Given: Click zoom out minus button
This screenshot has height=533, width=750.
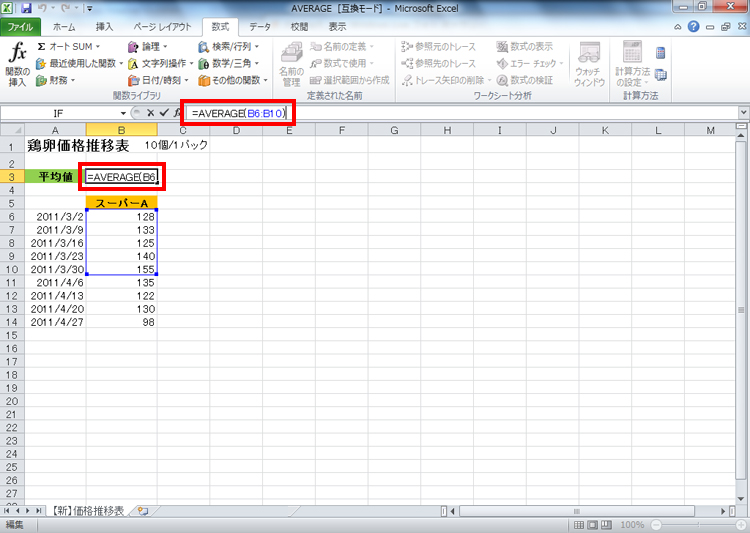Looking at the screenshot, I should [656, 525].
